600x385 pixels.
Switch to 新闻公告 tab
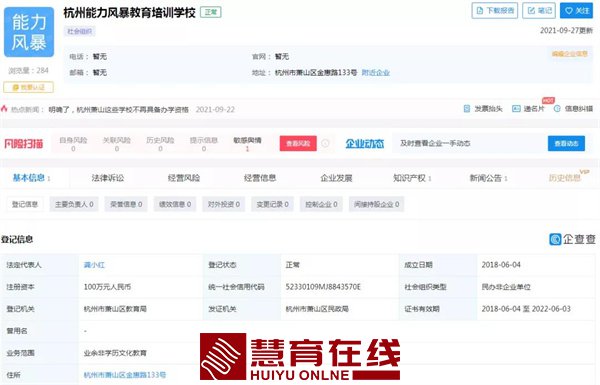488,178
